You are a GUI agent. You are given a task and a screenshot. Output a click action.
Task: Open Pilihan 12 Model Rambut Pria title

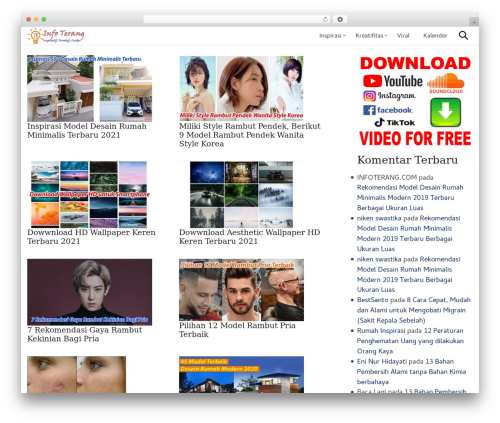237,330
